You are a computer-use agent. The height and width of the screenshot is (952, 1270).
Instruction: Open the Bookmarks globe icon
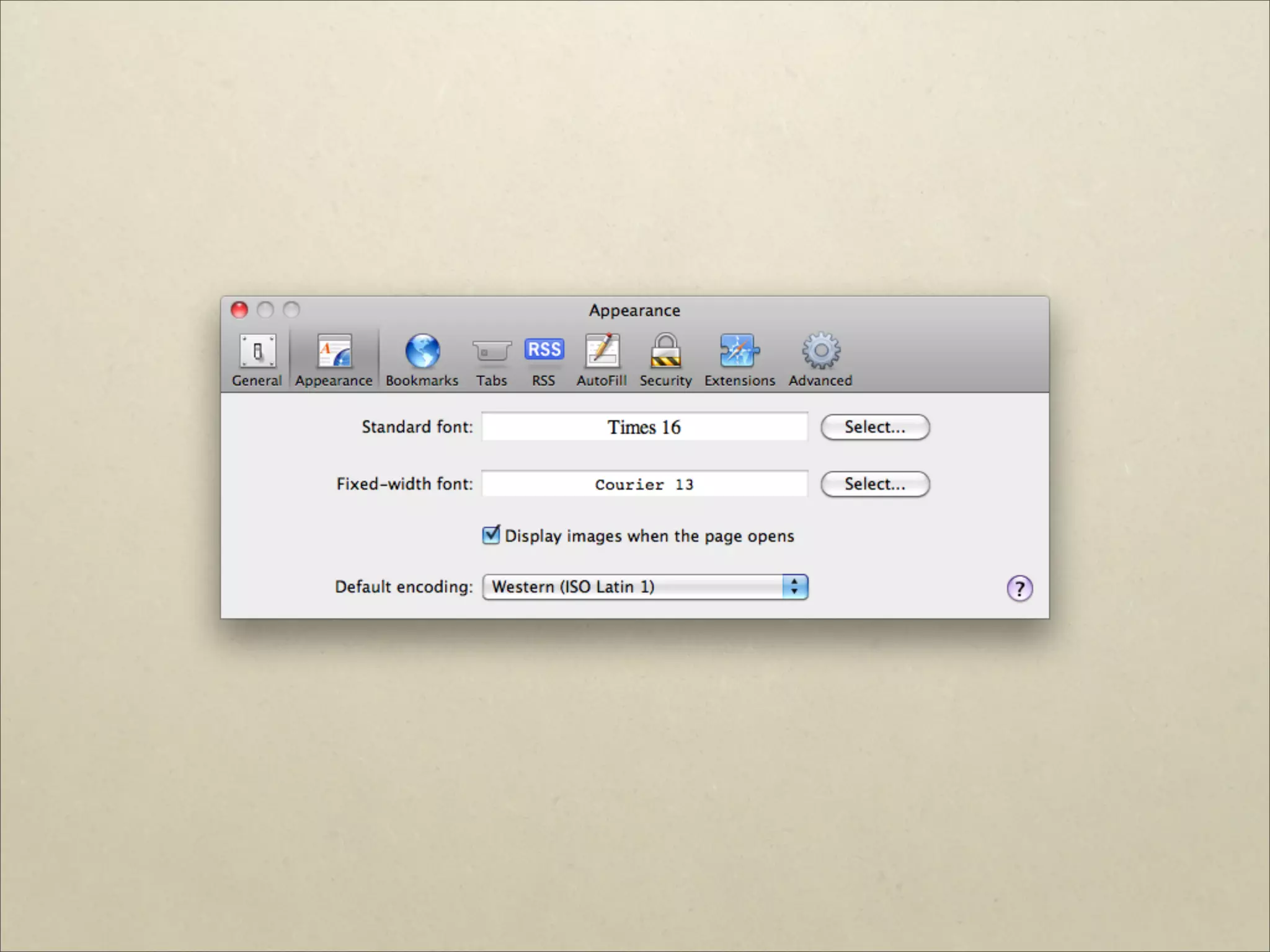pyautogui.click(x=422, y=351)
